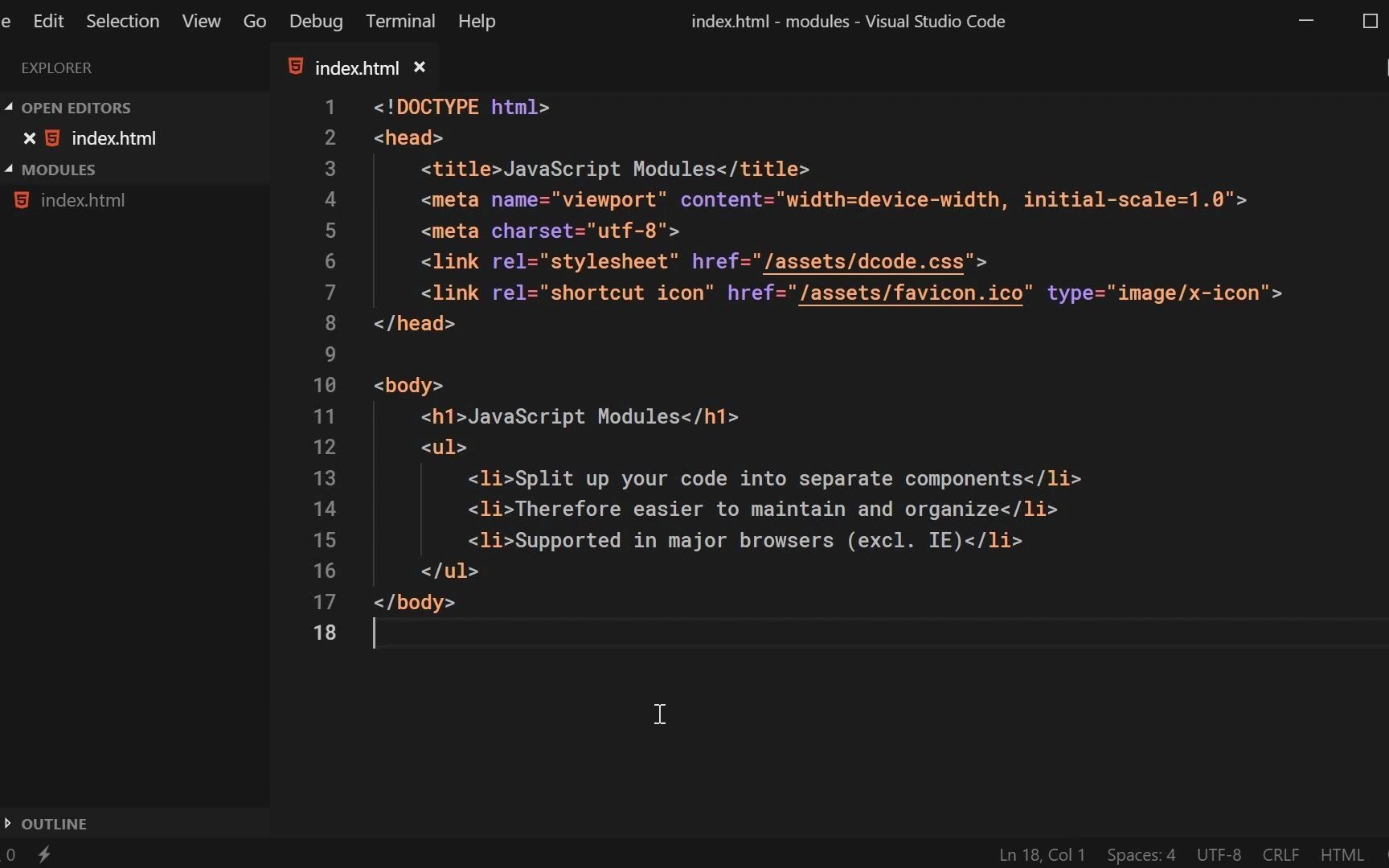Image resolution: width=1389 pixels, height=868 pixels.
Task: Click the closing "</ul>" tag
Action: point(449,571)
